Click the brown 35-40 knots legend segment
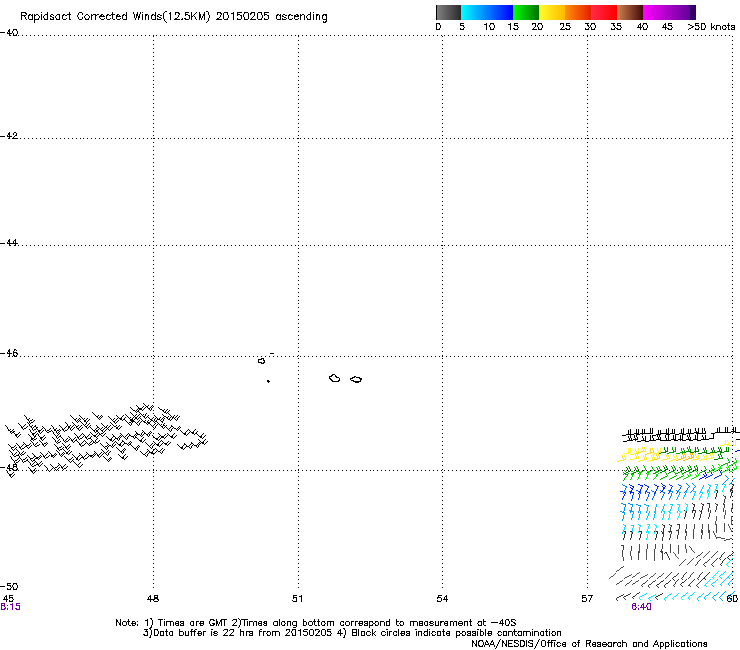Image resolution: width=740 pixels, height=650 pixels. [x=630, y=12]
